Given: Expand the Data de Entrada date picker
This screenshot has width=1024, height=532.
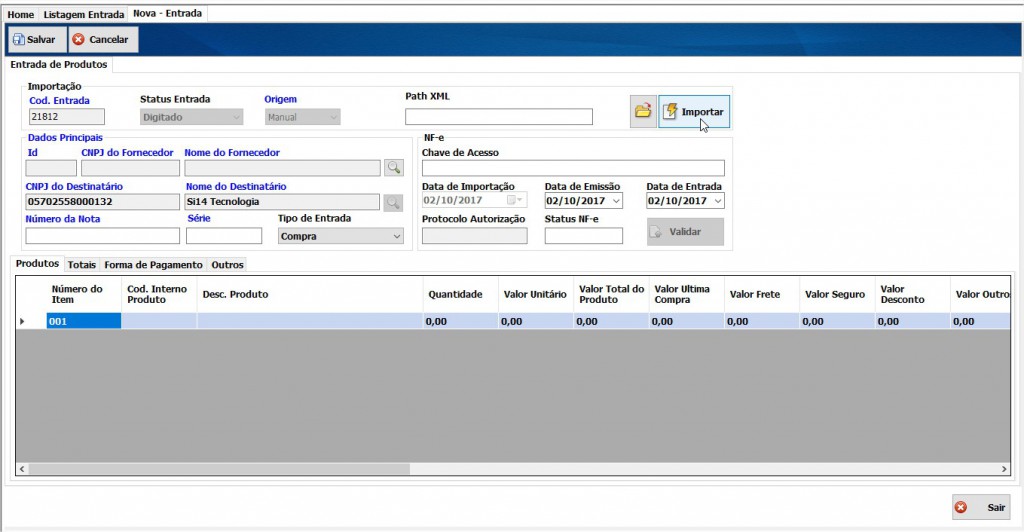Looking at the screenshot, I should click(717, 201).
